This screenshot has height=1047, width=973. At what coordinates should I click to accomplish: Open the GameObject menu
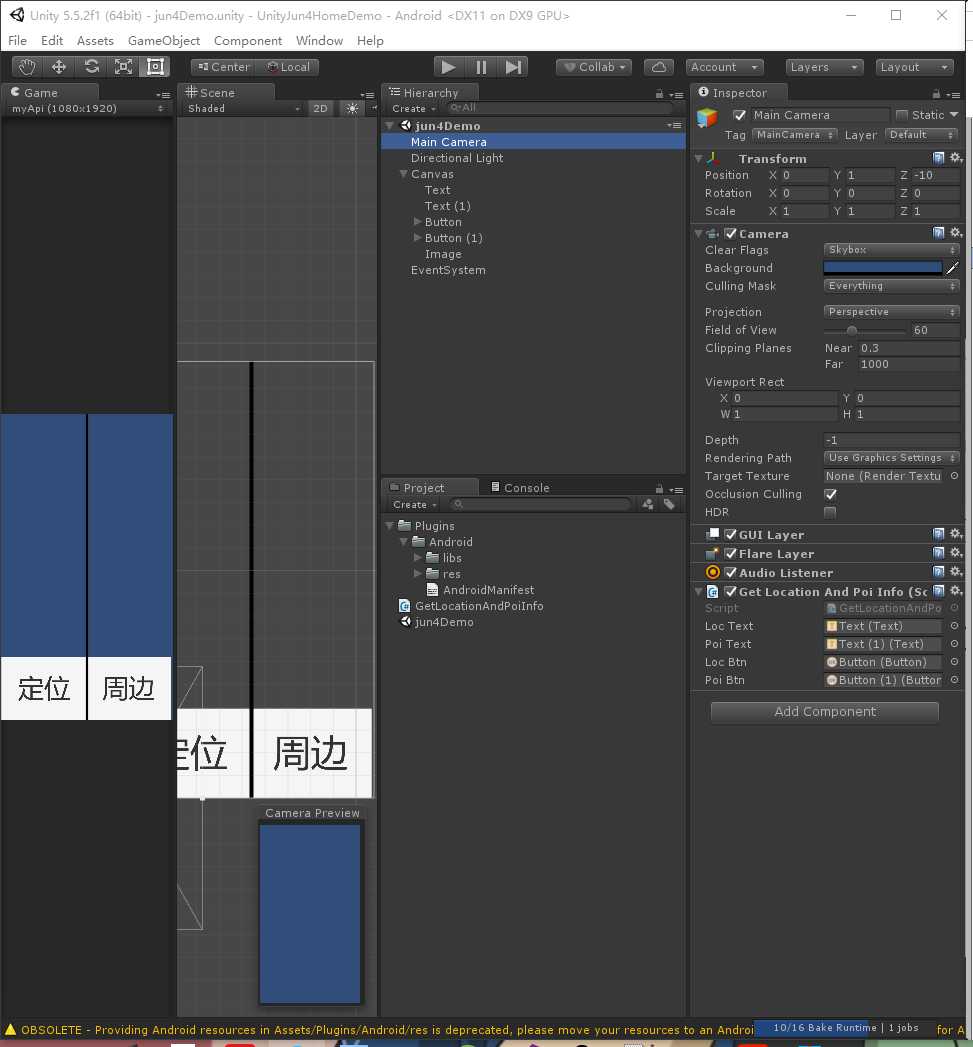(164, 41)
